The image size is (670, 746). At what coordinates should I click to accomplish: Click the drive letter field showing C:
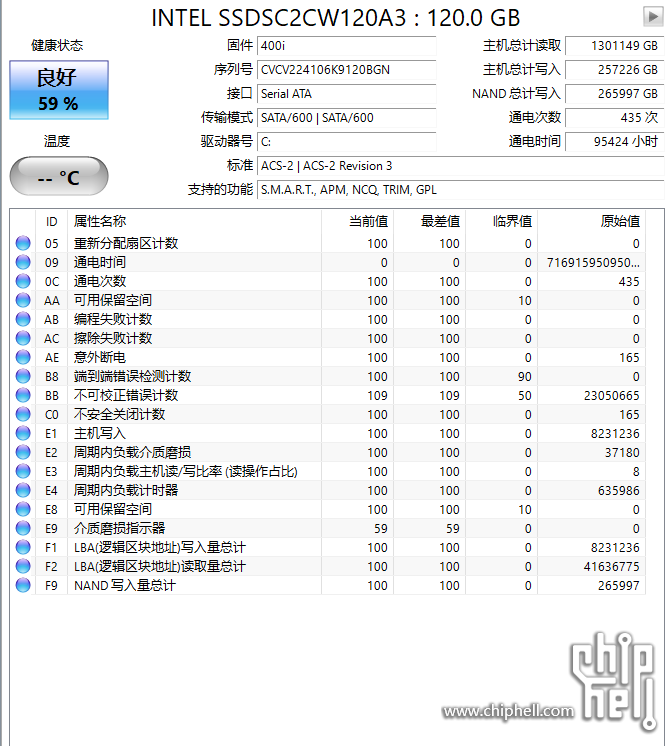[x=346, y=142]
